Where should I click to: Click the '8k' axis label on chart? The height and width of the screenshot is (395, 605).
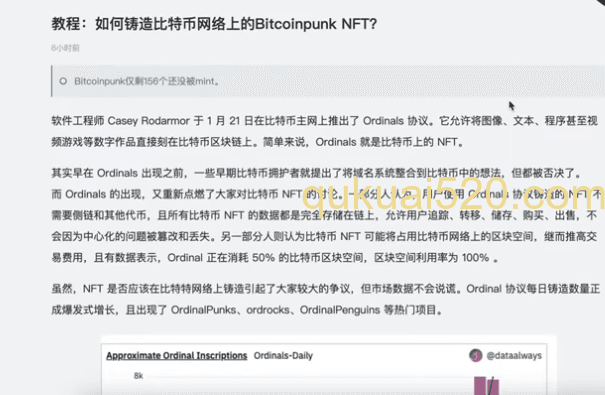point(139,376)
